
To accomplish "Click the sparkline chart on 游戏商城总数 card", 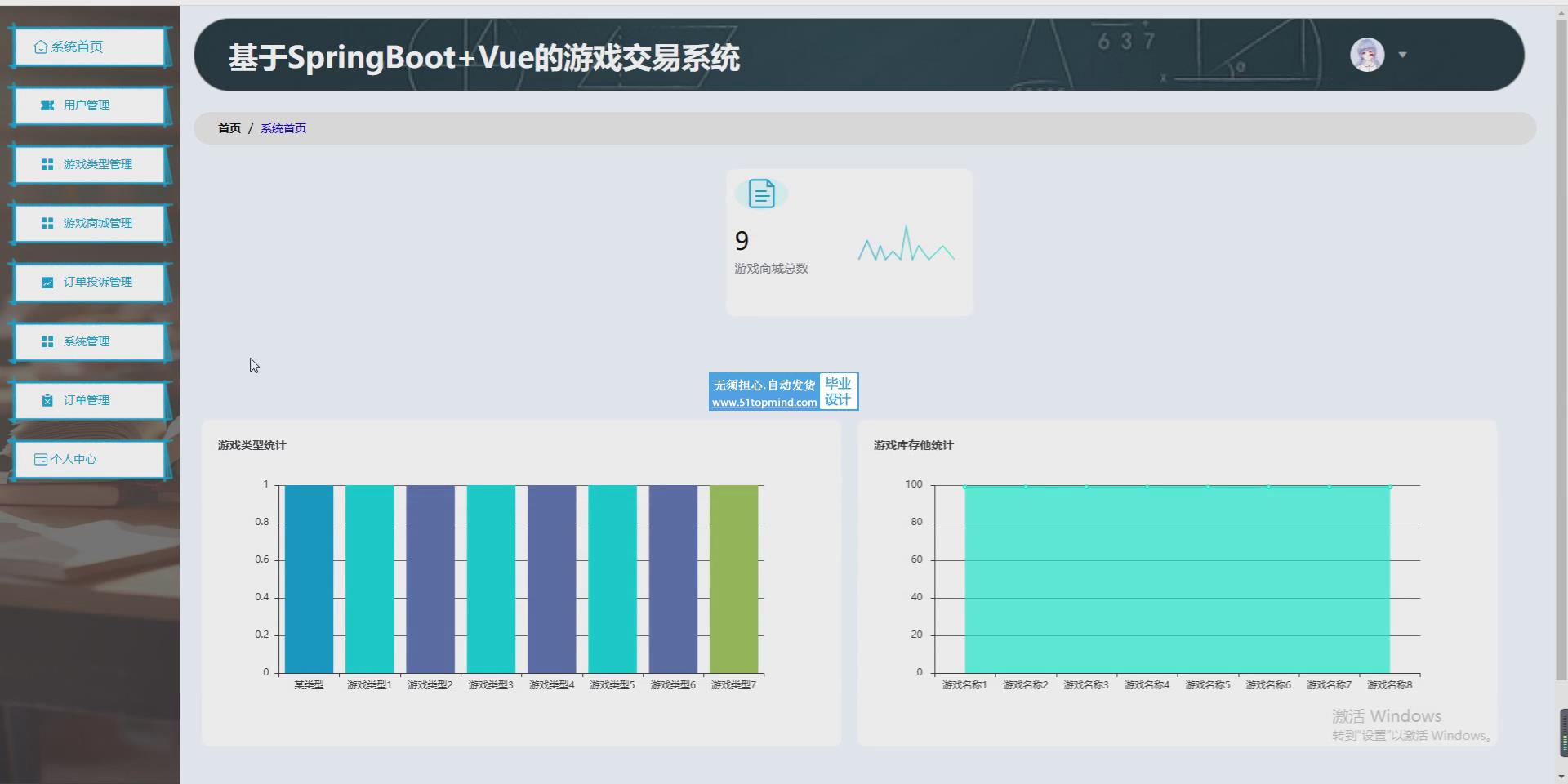I will 906,245.
